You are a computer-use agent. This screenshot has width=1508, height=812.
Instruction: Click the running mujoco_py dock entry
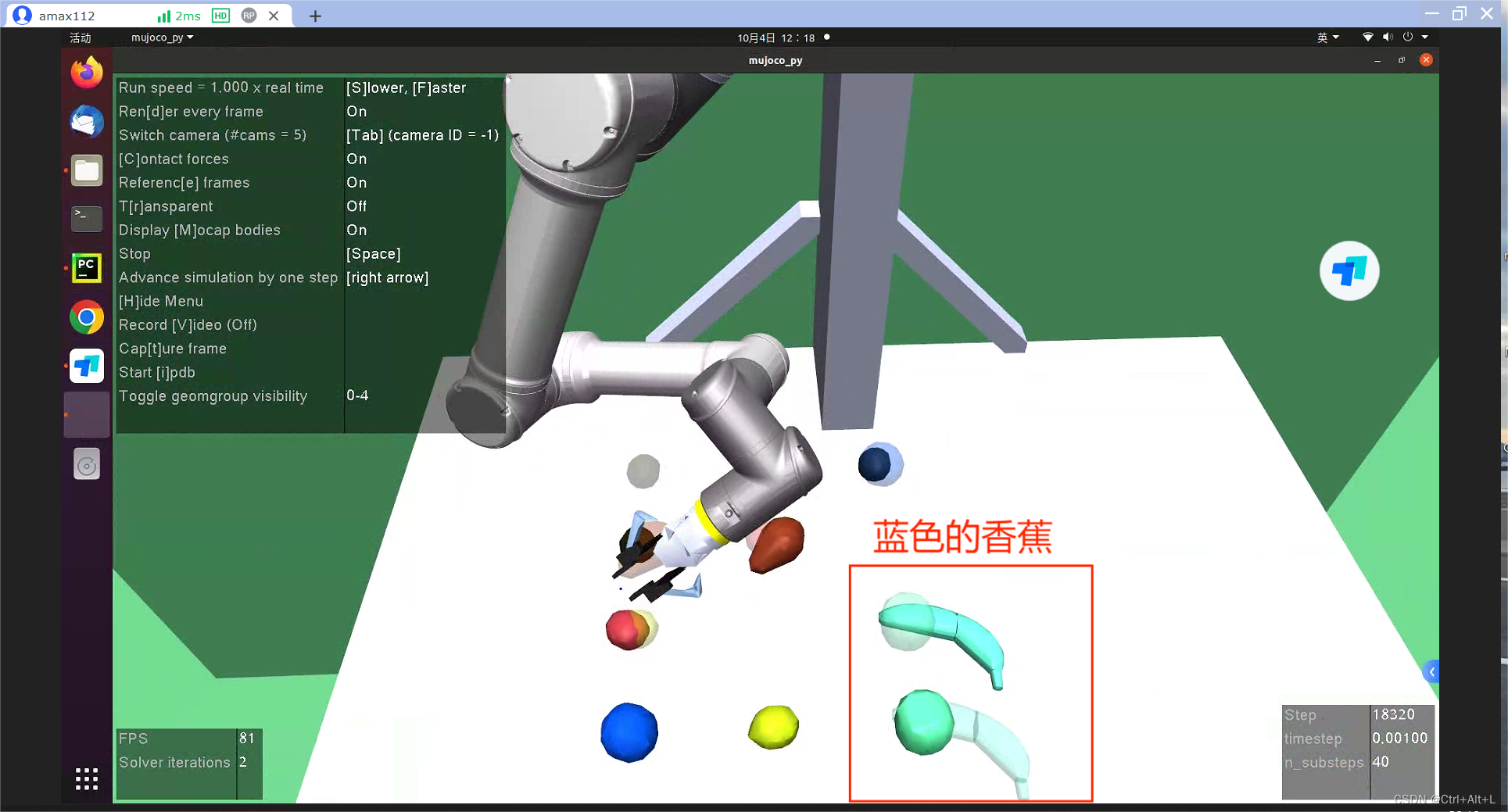tap(87, 415)
